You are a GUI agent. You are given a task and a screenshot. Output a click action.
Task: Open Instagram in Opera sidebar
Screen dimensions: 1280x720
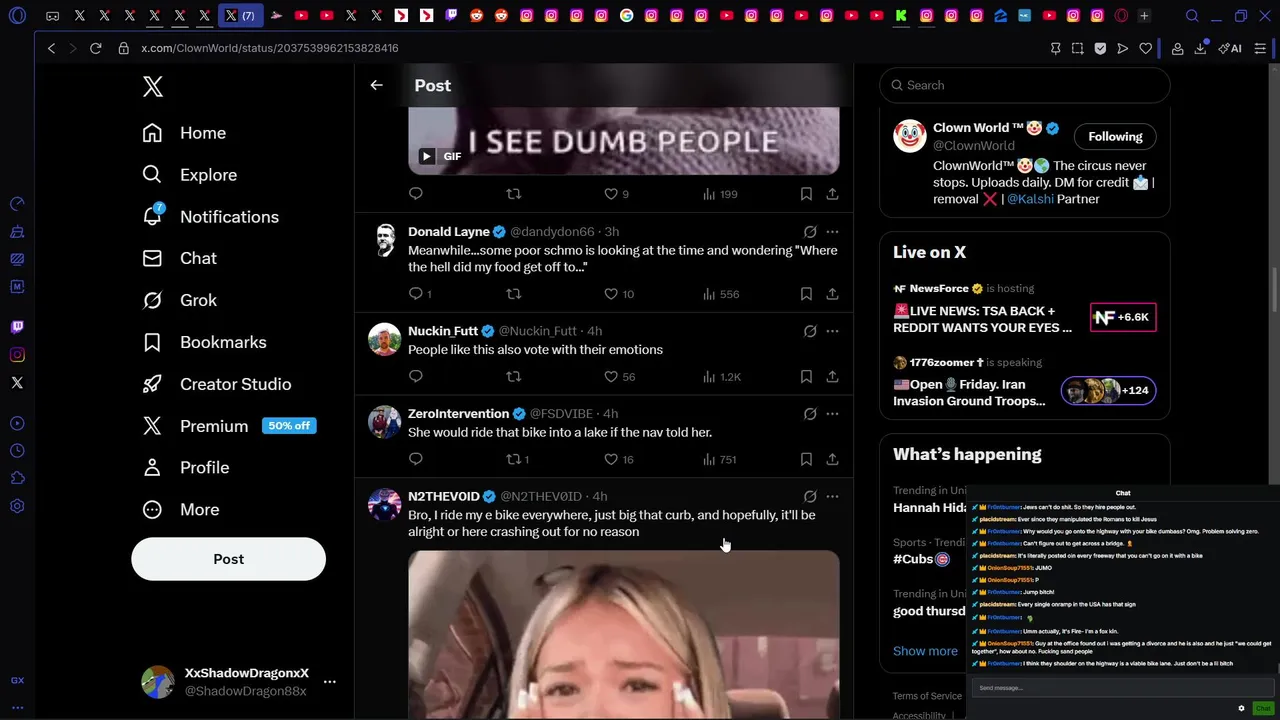pyautogui.click(x=17, y=355)
